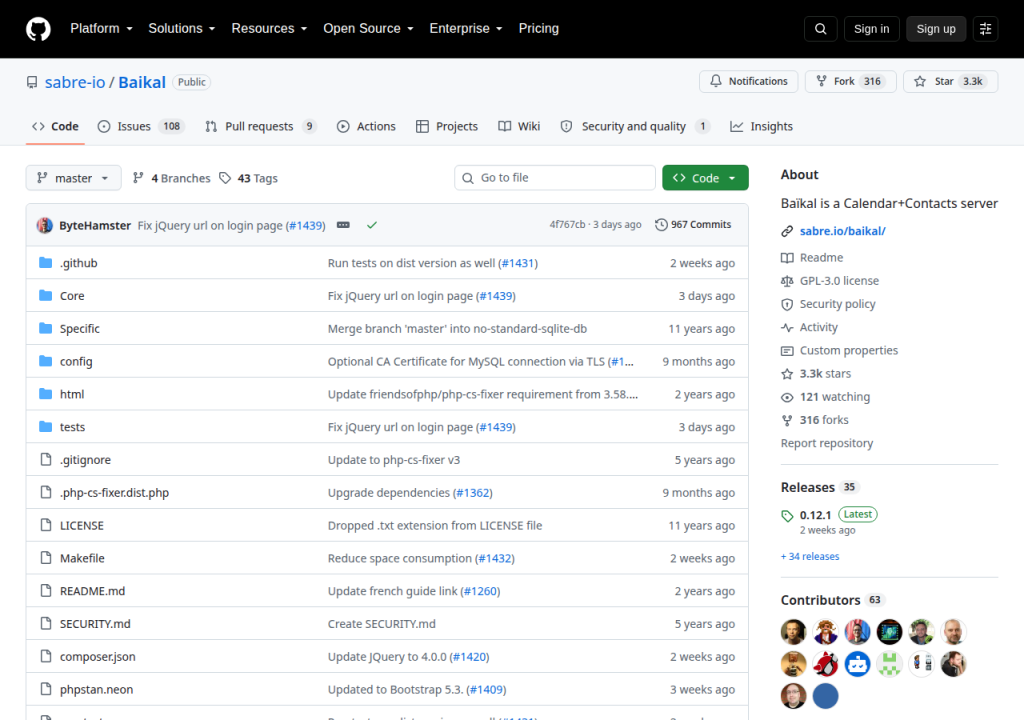Open the GitHub home logo
1024x720 pixels.
coord(38,29)
